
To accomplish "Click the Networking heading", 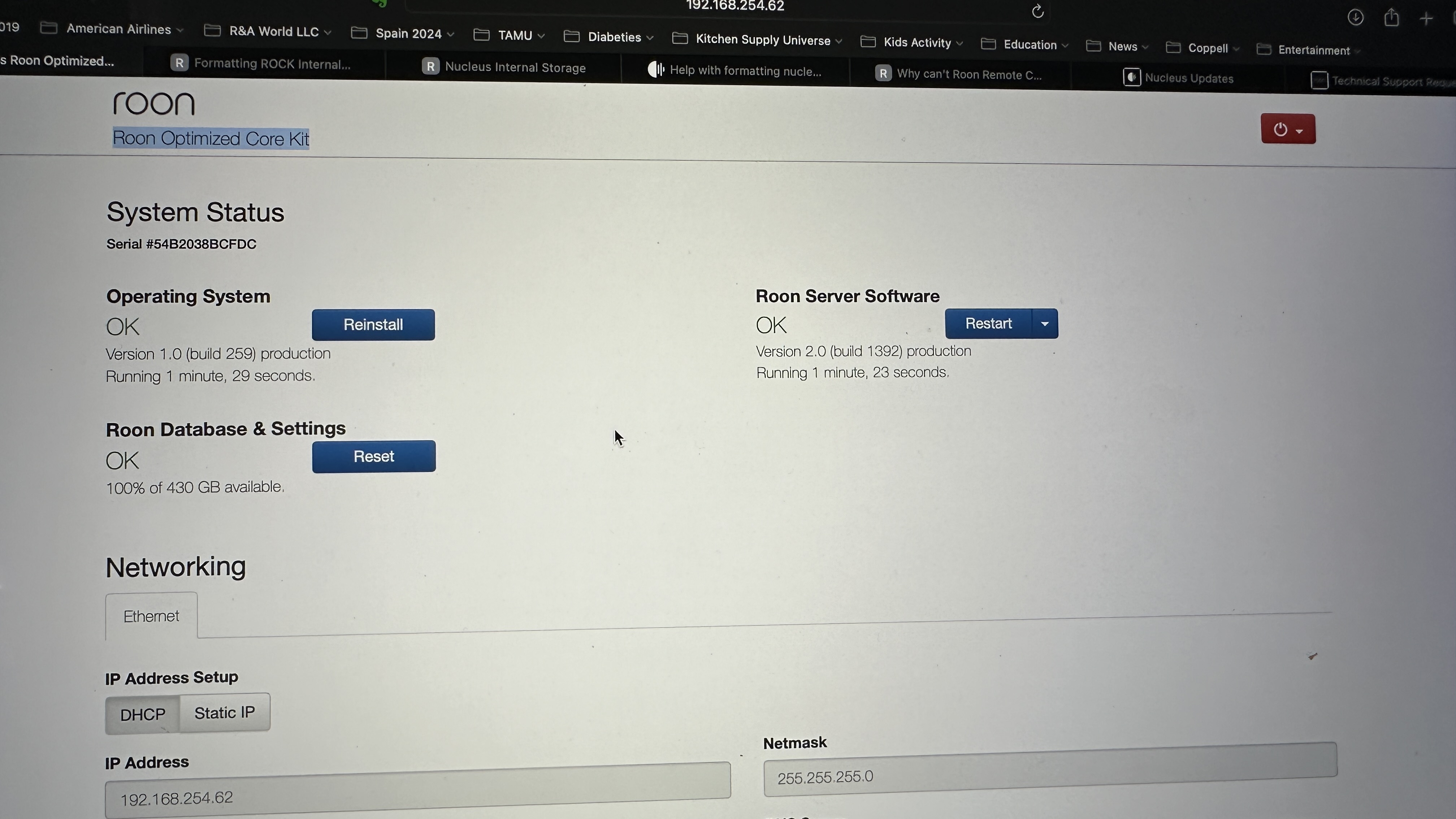I will pos(176,567).
